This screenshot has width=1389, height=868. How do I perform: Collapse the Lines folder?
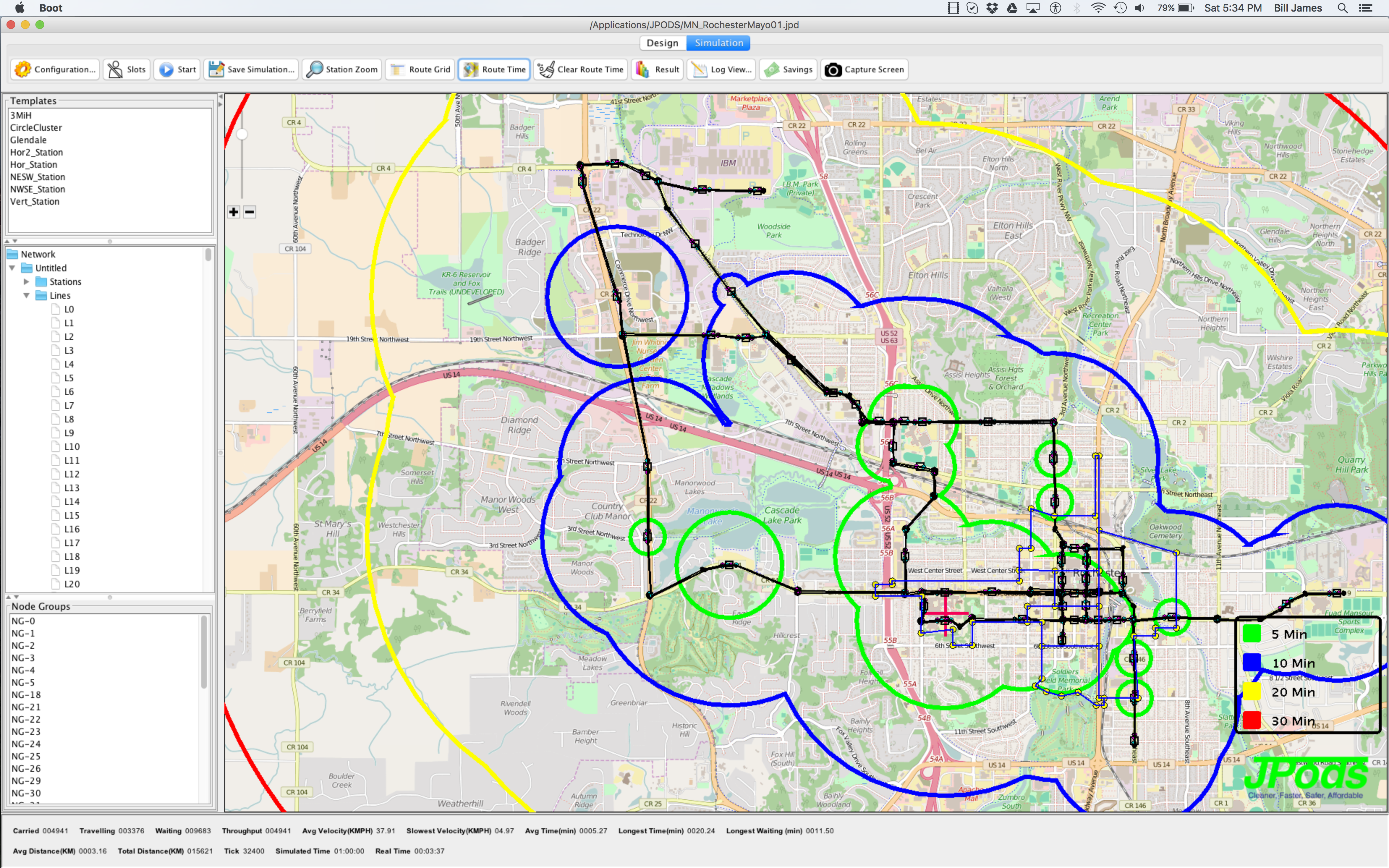26,295
